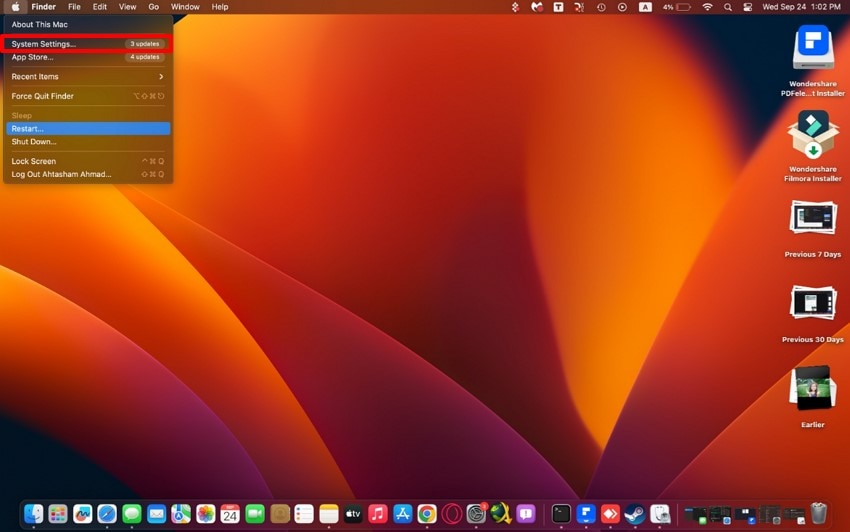Open the Help menu
850x532 pixels.
pos(220,7)
